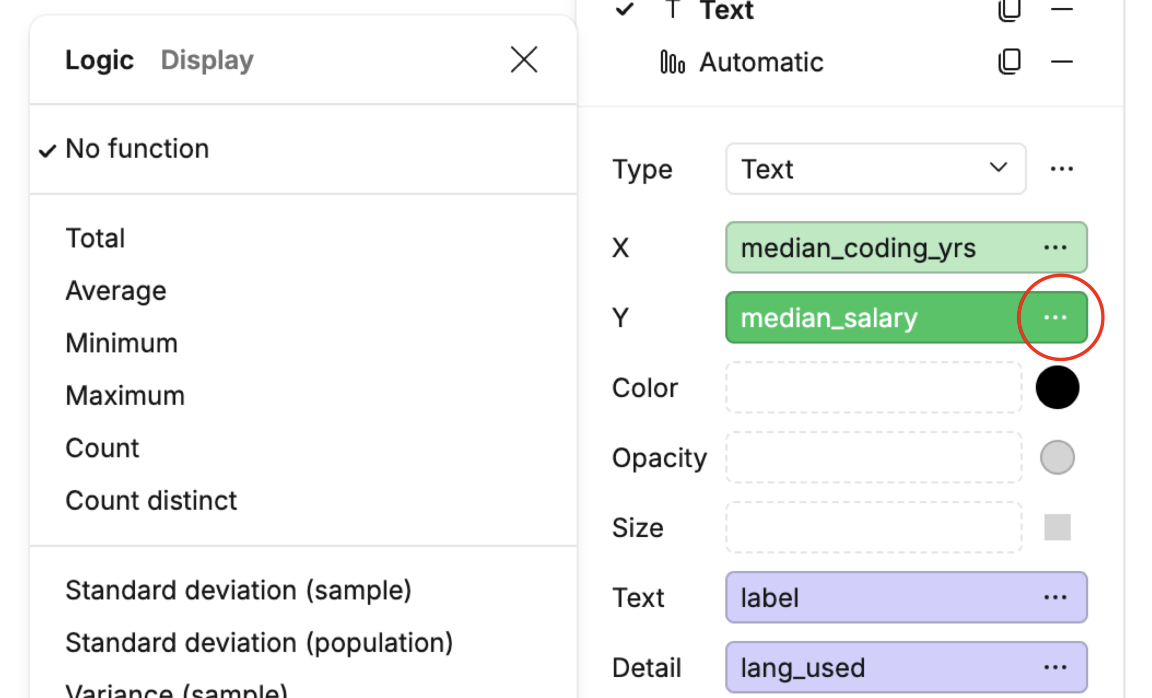Choose the Average aggregation
Image resolution: width=1152 pixels, height=698 pixels.
[116, 291]
